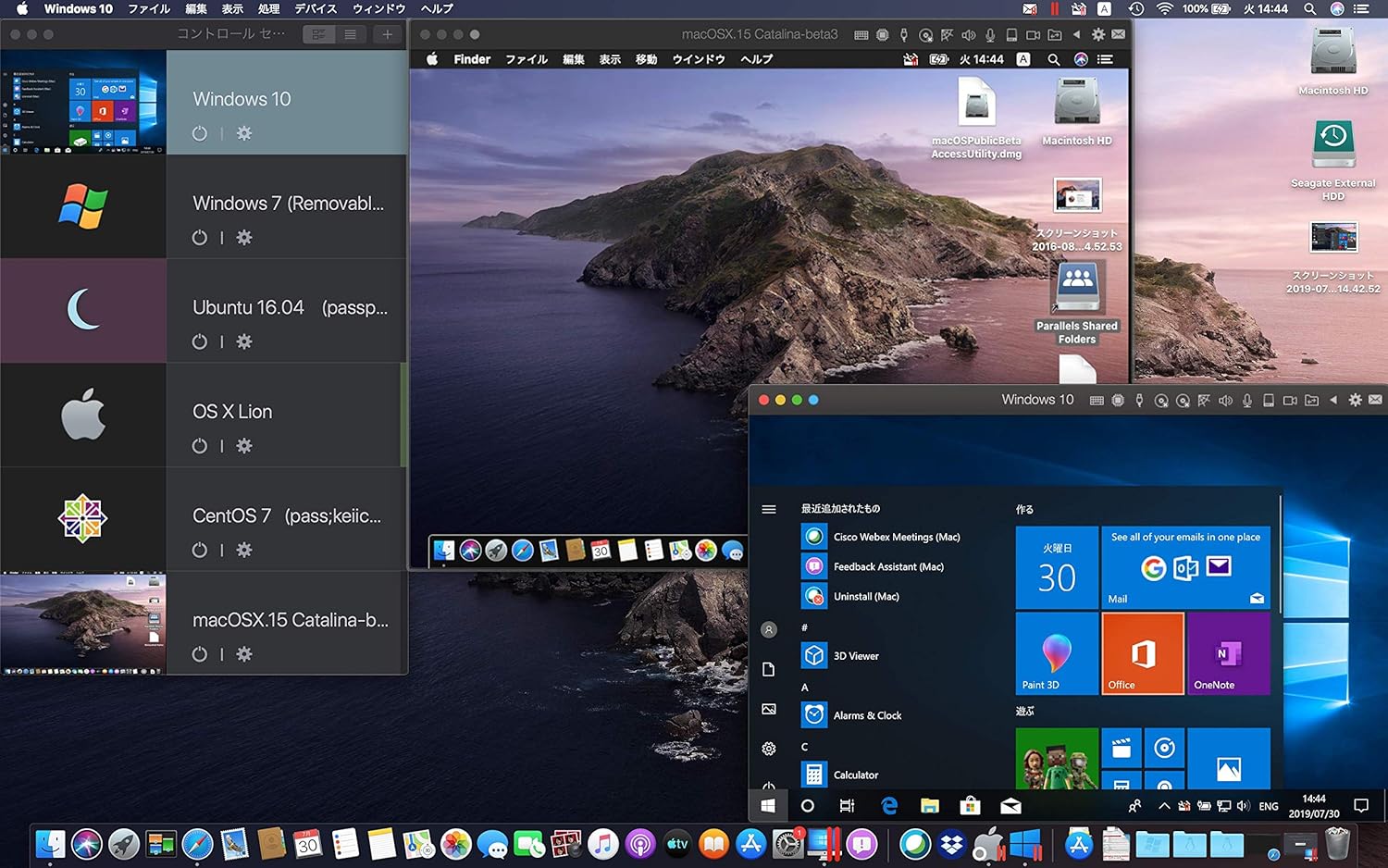Toggle power for the CentOS 7 VM
1388x868 pixels.
(x=199, y=550)
